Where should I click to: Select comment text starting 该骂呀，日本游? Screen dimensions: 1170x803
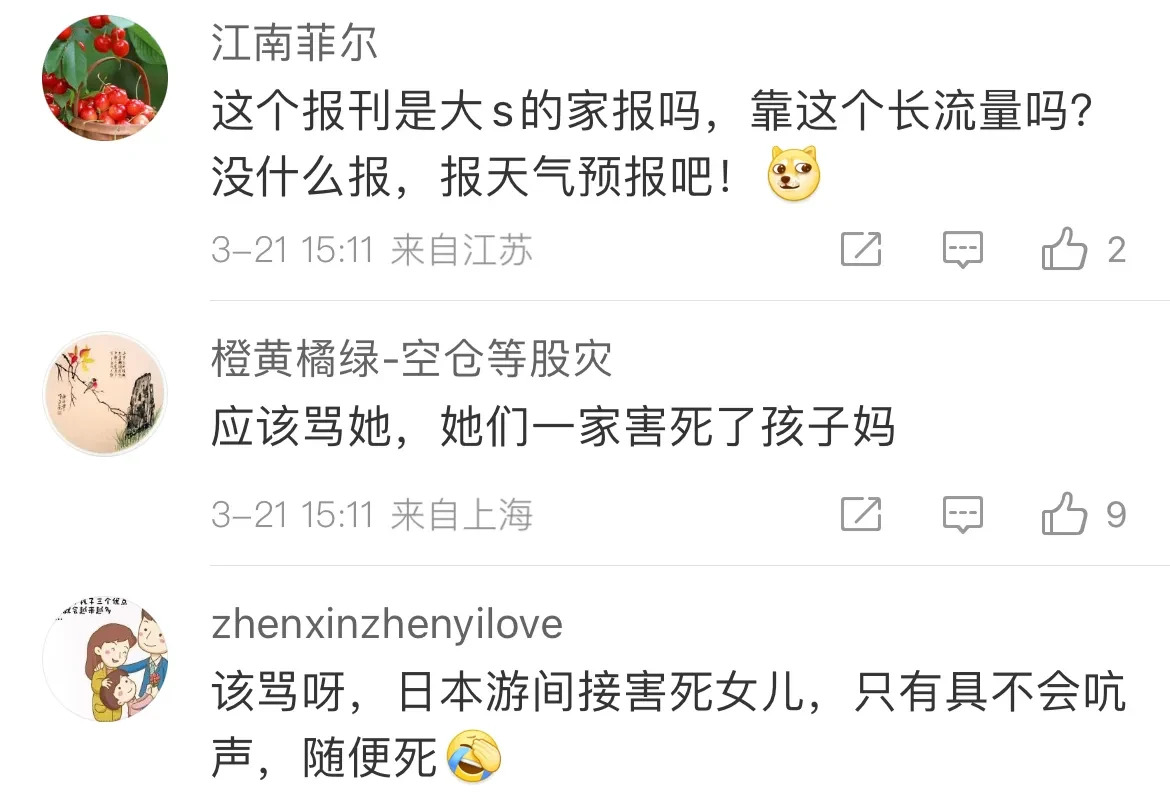click(x=668, y=724)
